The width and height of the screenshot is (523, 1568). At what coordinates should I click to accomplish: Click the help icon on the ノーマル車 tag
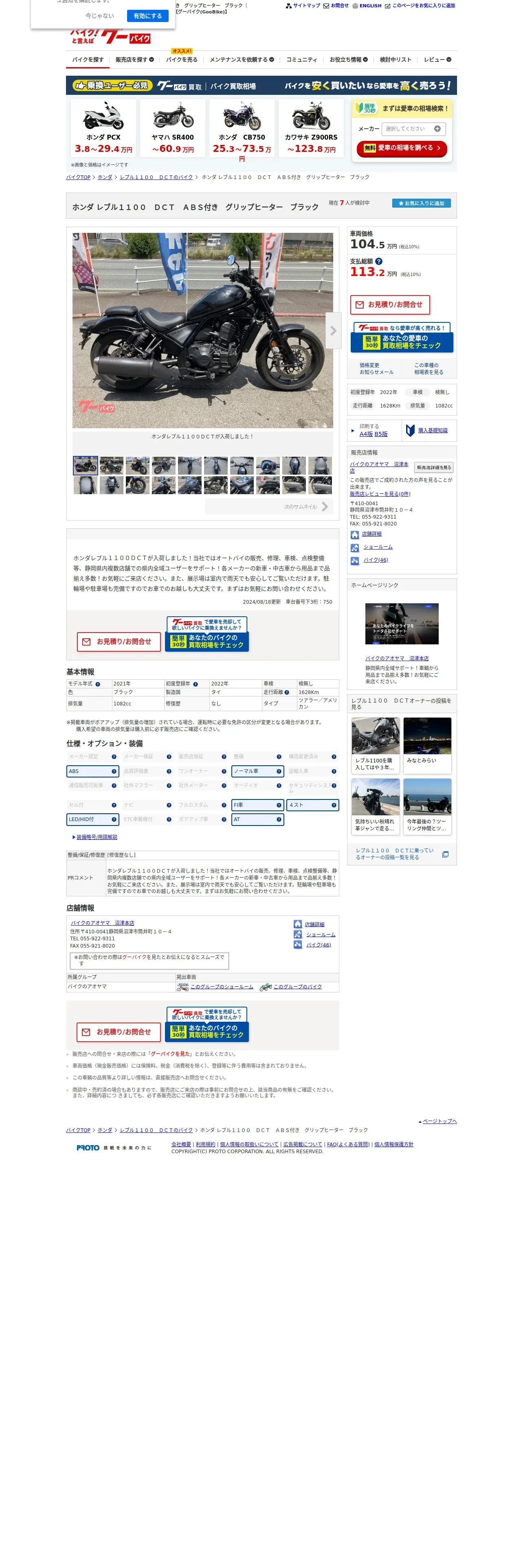click(279, 771)
